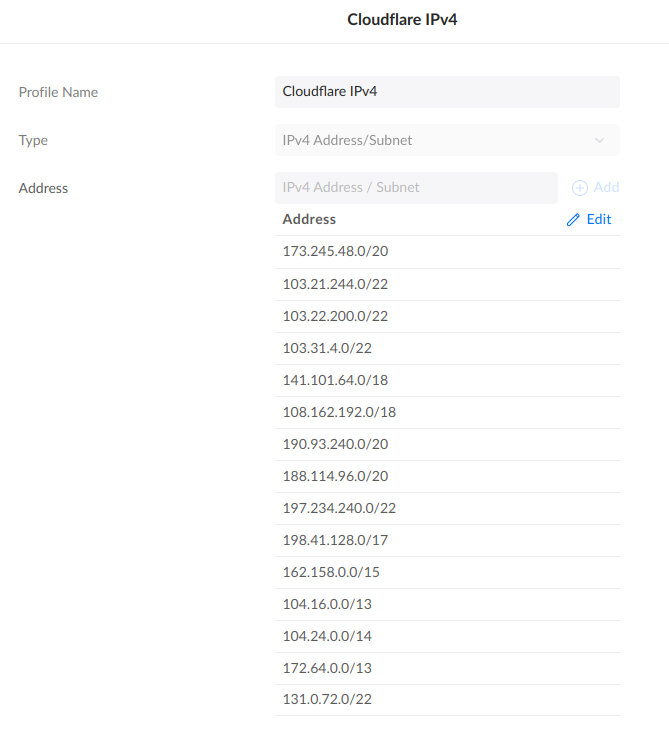Click the 103.22.200.0/22 entry

coord(335,316)
